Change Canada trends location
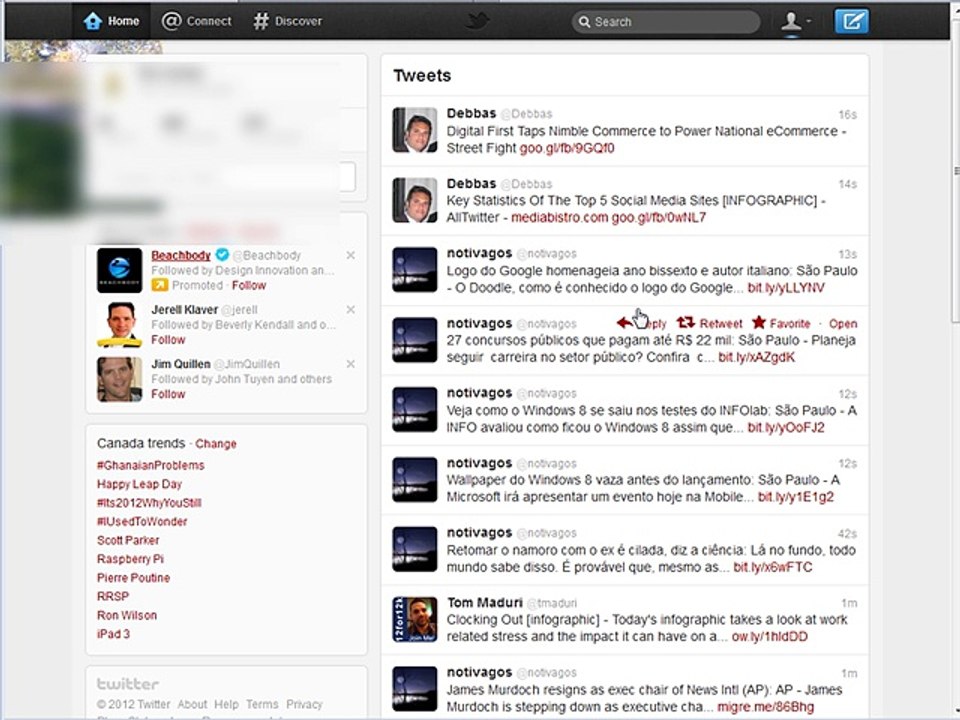This screenshot has width=960, height=720. (x=216, y=444)
